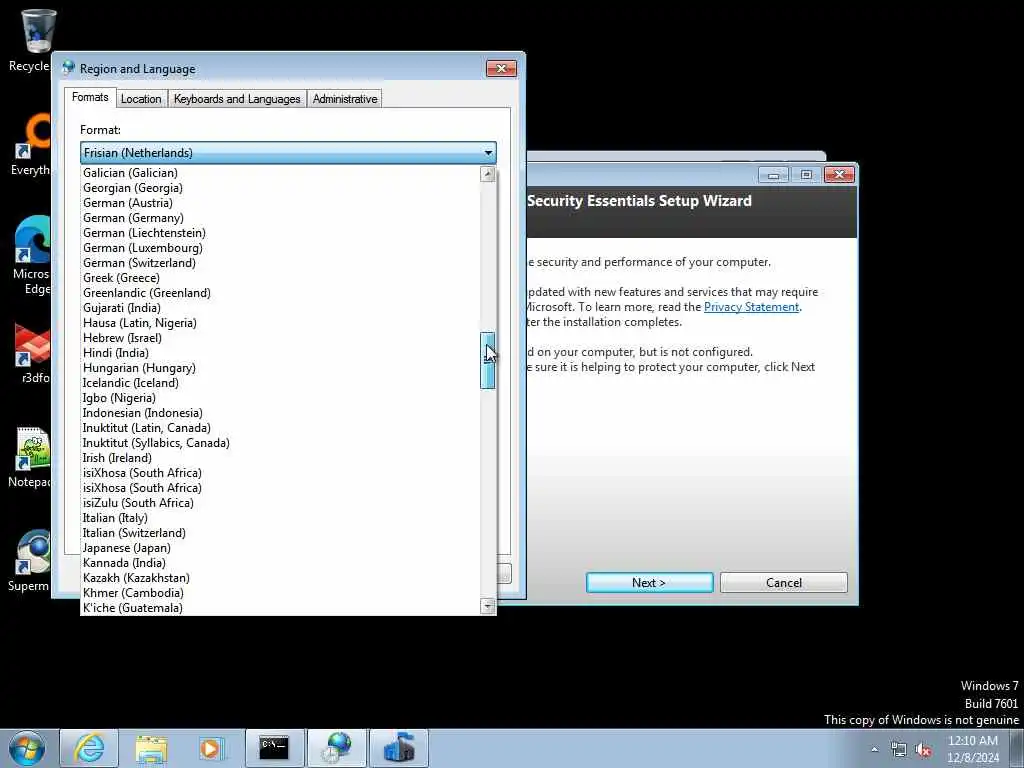Screen dimensions: 1024x768
Task: Click the format list scroll down arrow
Action: 488,606
